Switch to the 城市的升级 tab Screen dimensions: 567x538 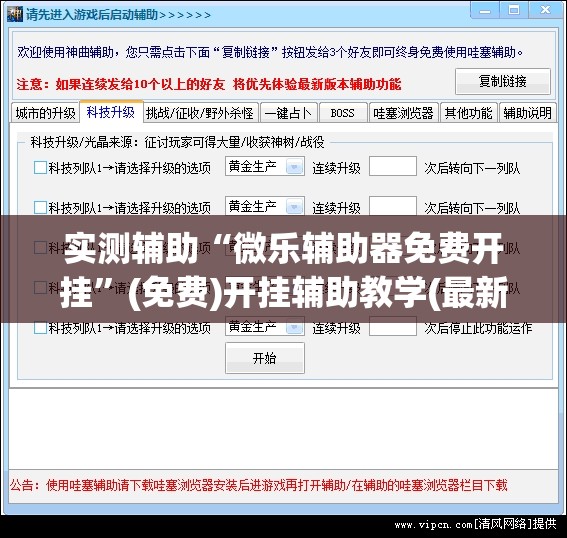point(46,113)
